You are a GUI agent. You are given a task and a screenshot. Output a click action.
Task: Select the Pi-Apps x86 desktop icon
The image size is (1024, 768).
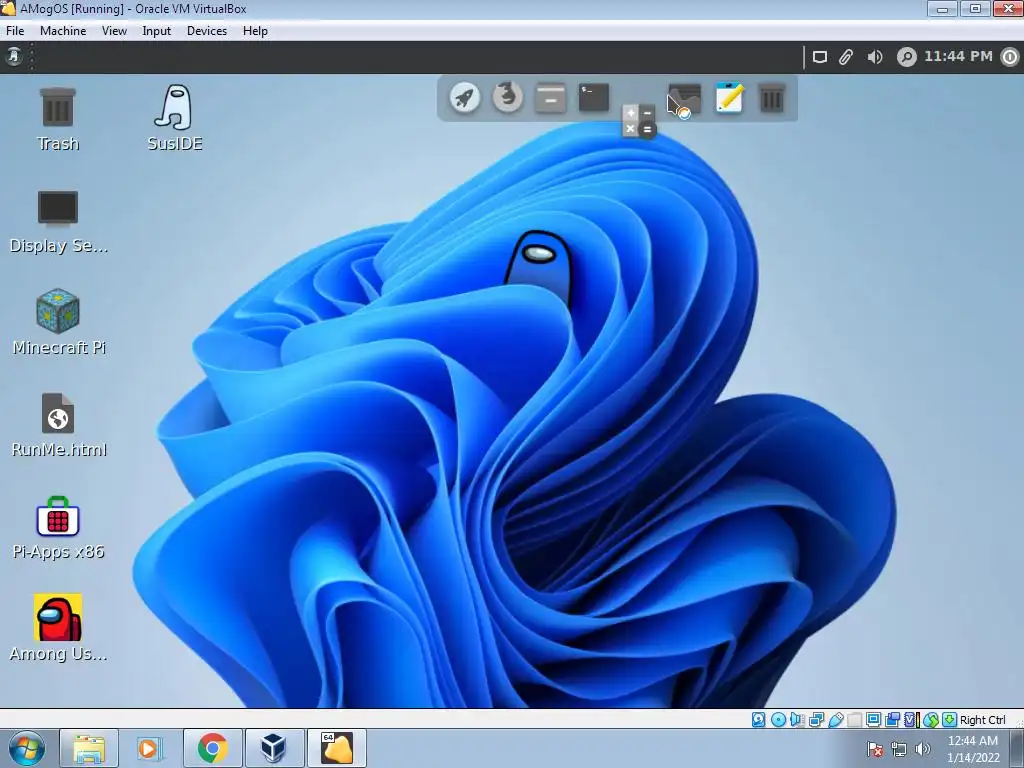click(58, 528)
